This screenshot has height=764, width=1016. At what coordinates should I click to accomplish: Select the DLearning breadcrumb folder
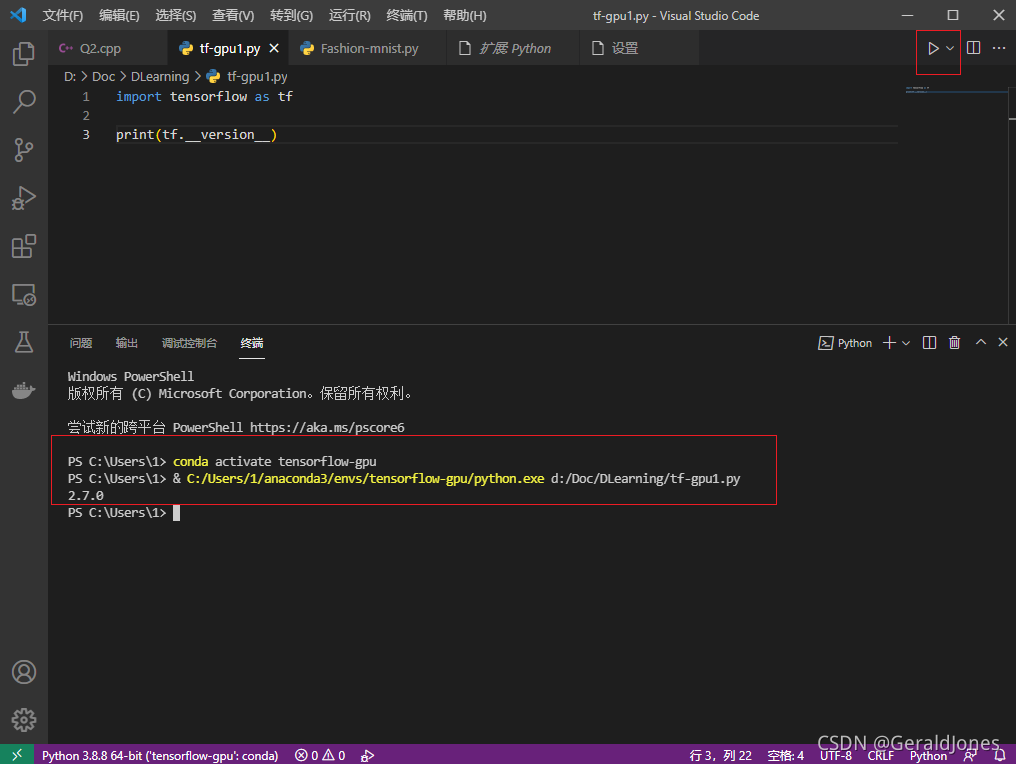[160, 76]
